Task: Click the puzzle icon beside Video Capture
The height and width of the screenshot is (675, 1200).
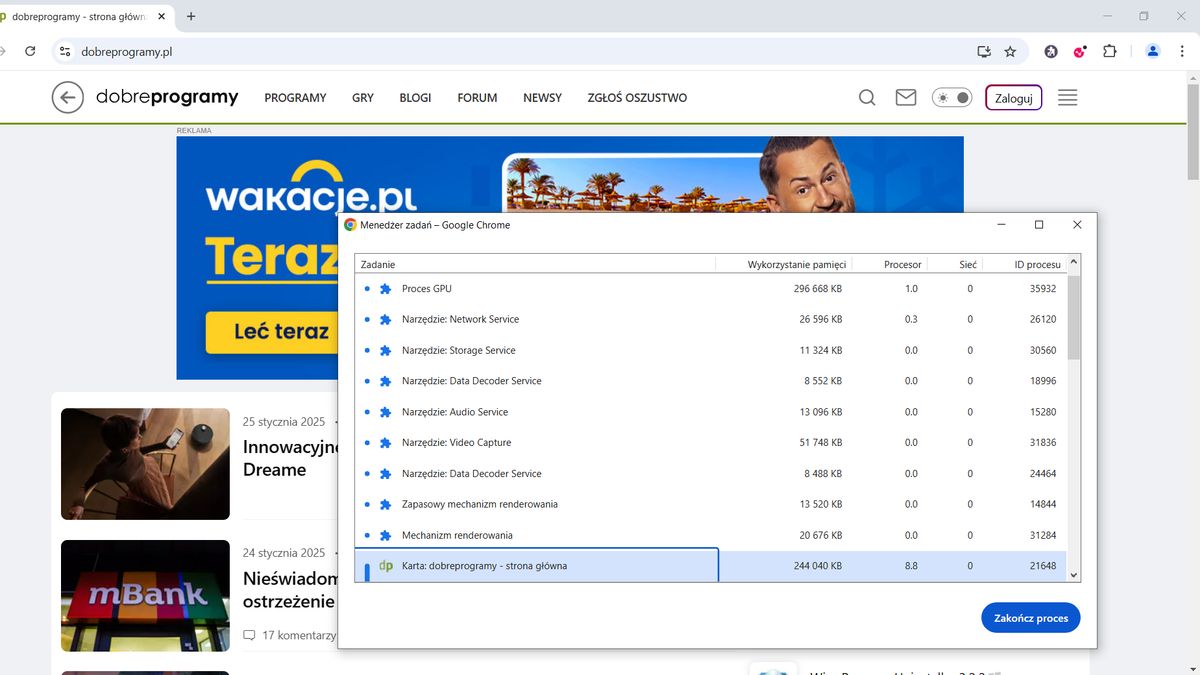Action: tap(385, 443)
